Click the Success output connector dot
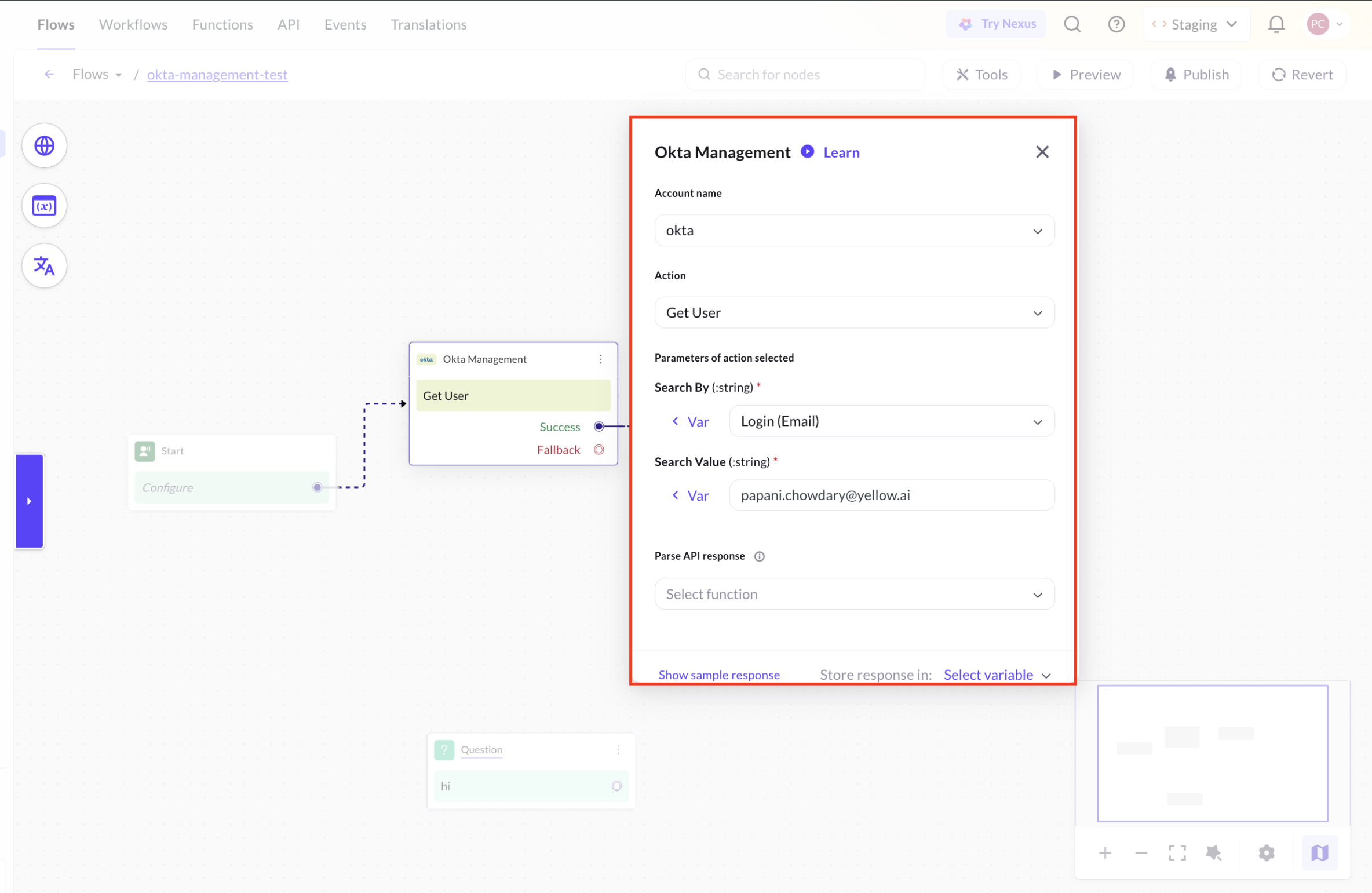Image resolution: width=1372 pixels, height=893 pixels. tap(599, 427)
